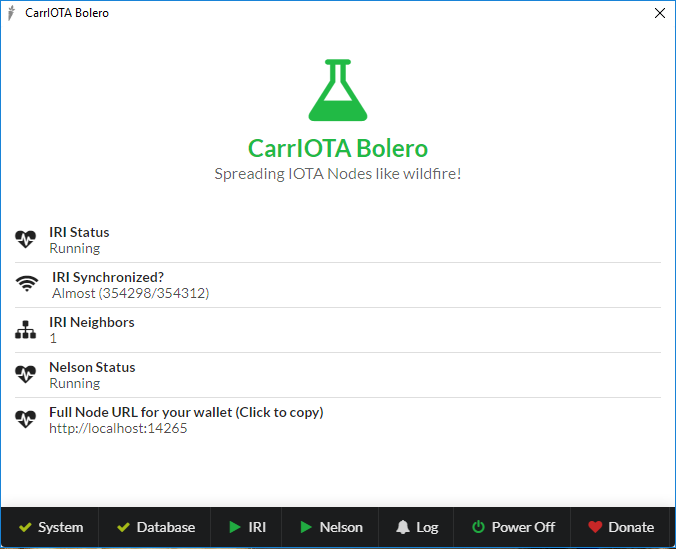Click the heartbeat icon beside Full Node URL
The image size is (676, 549).
click(25, 419)
